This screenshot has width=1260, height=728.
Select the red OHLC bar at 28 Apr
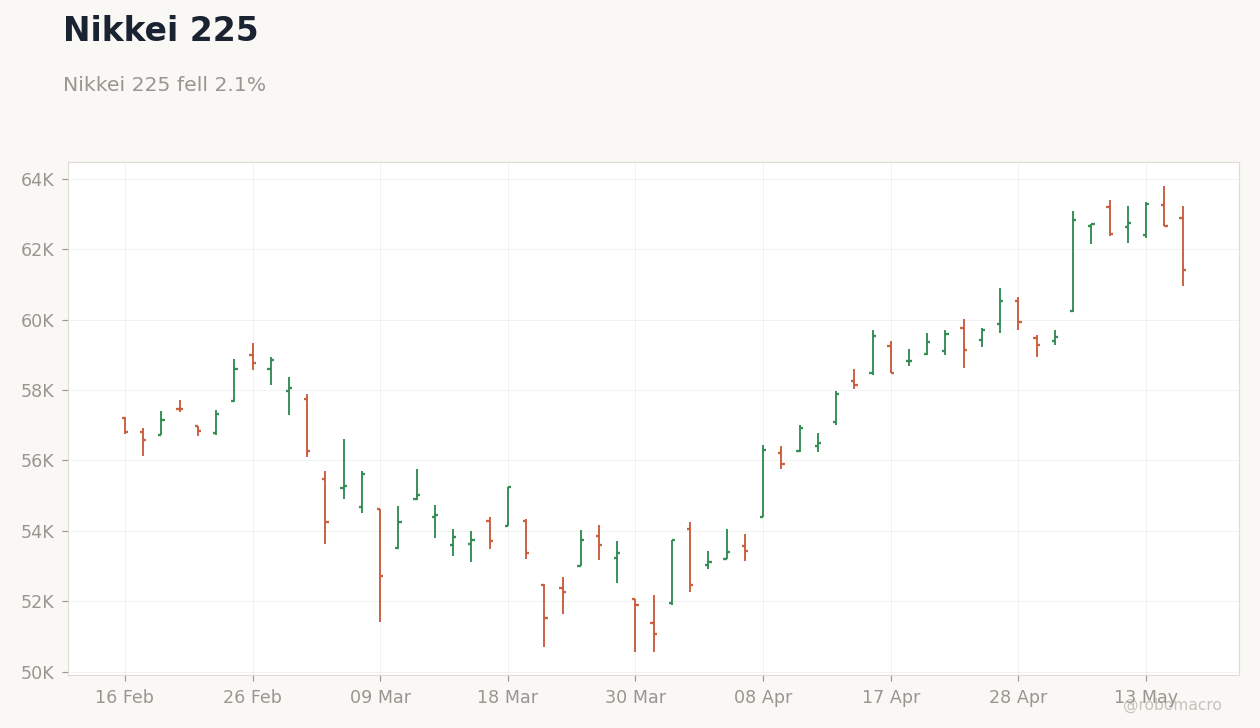coord(1018,313)
